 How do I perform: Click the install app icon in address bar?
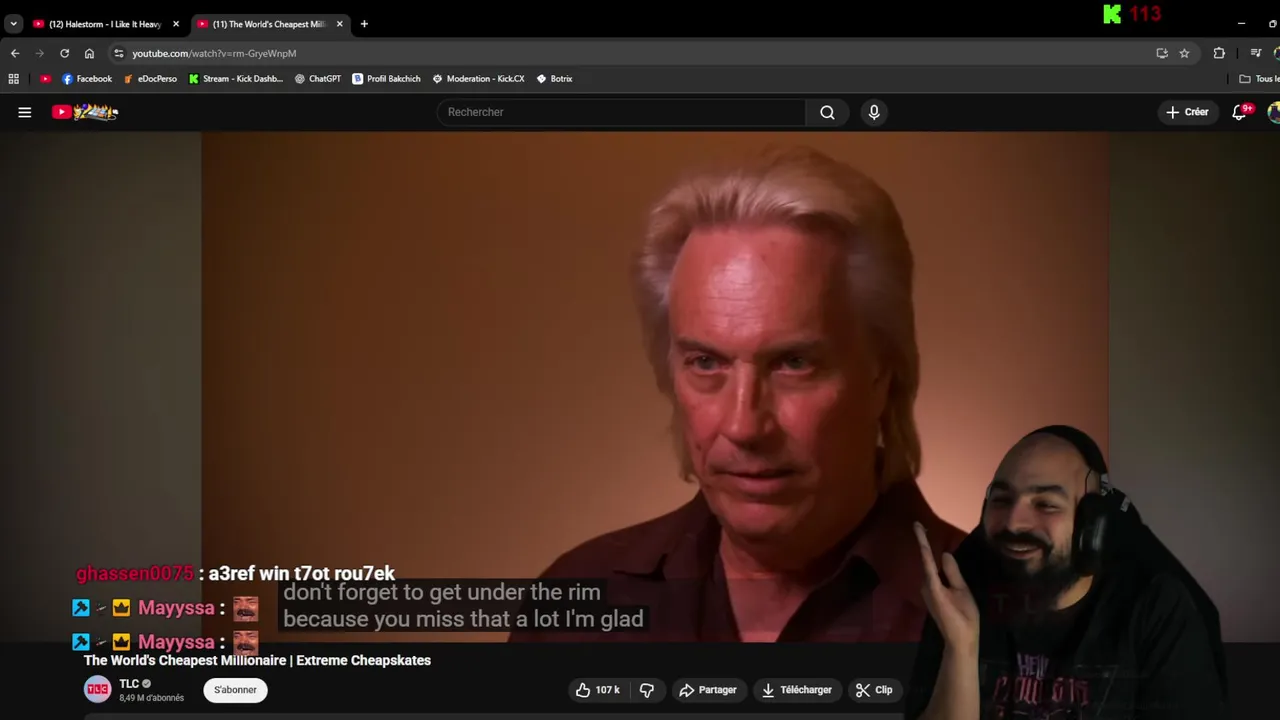(x=1162, y=53)
